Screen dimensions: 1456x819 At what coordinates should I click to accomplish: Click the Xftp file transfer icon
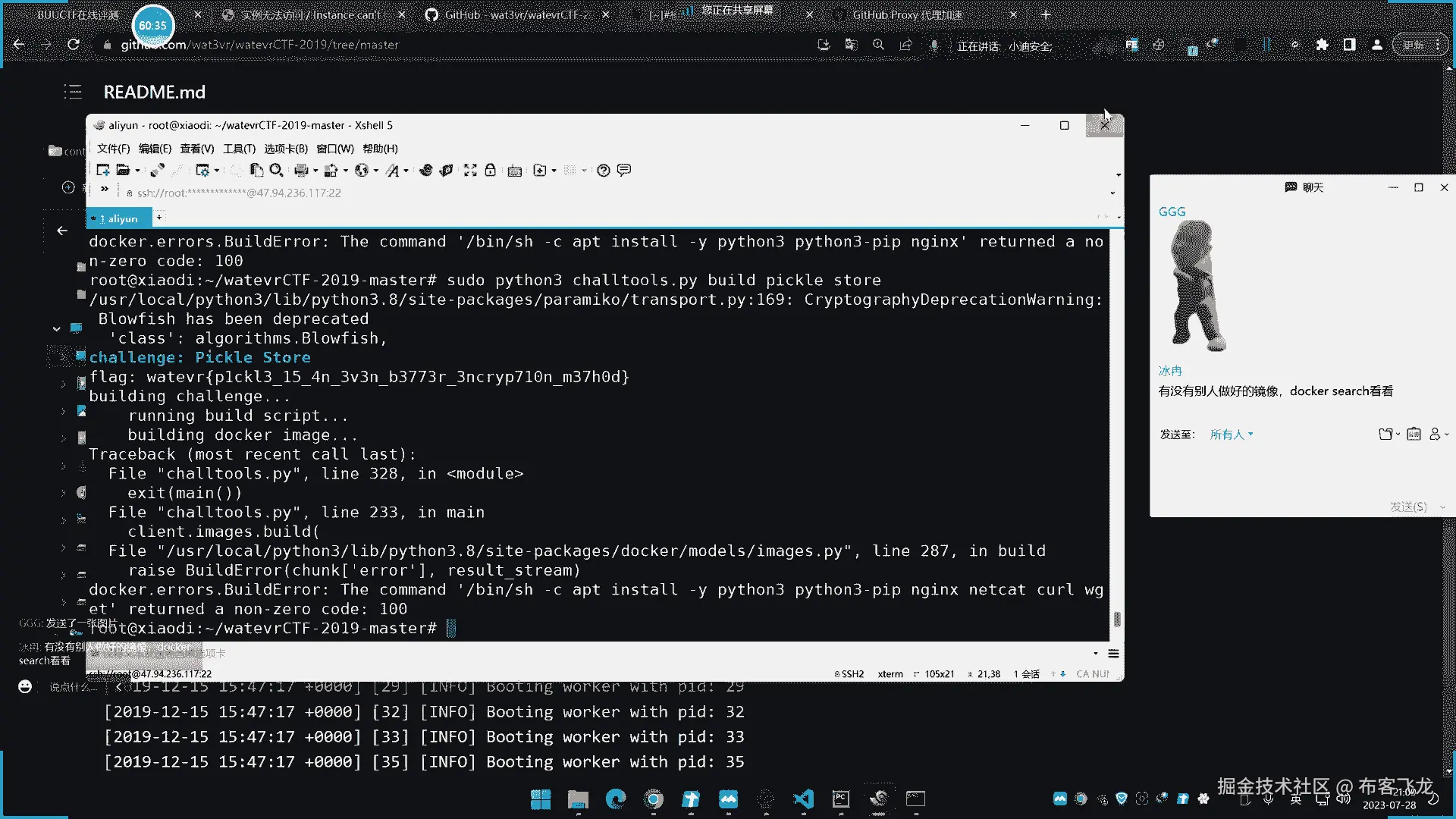coord(446,171)
